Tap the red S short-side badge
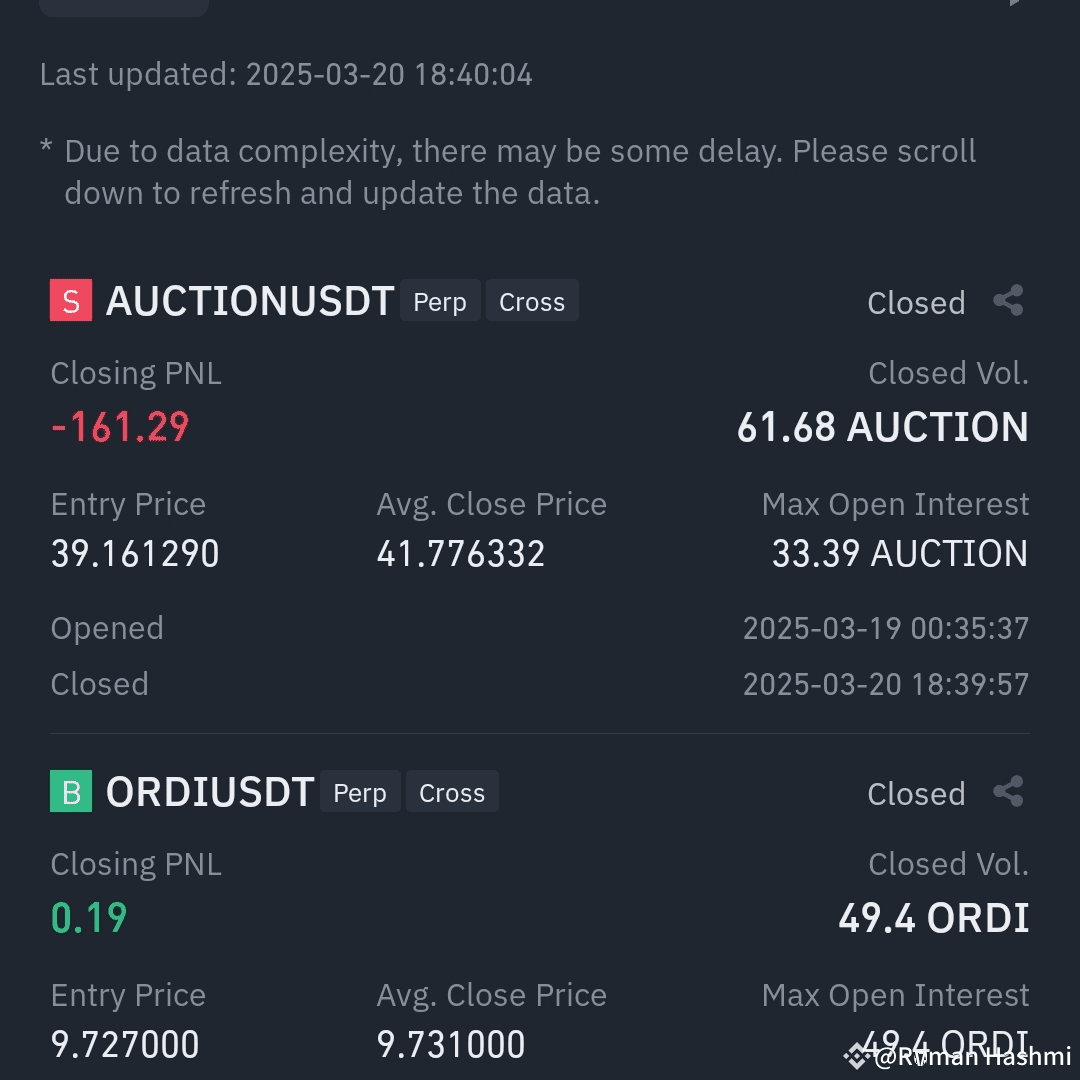Screen dimensions: 1080x1080 (71, 300)
